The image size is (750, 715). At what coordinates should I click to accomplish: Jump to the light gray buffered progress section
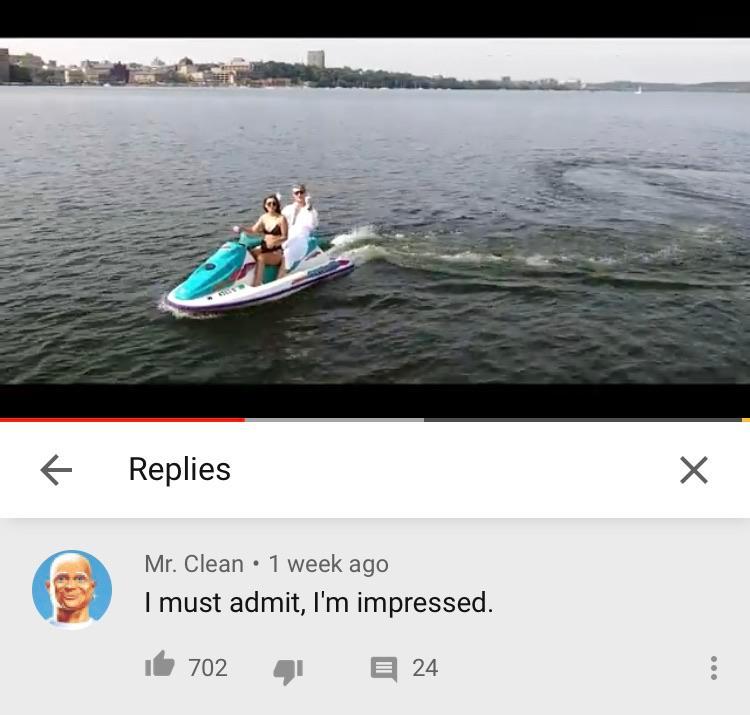tap(334, 420)
